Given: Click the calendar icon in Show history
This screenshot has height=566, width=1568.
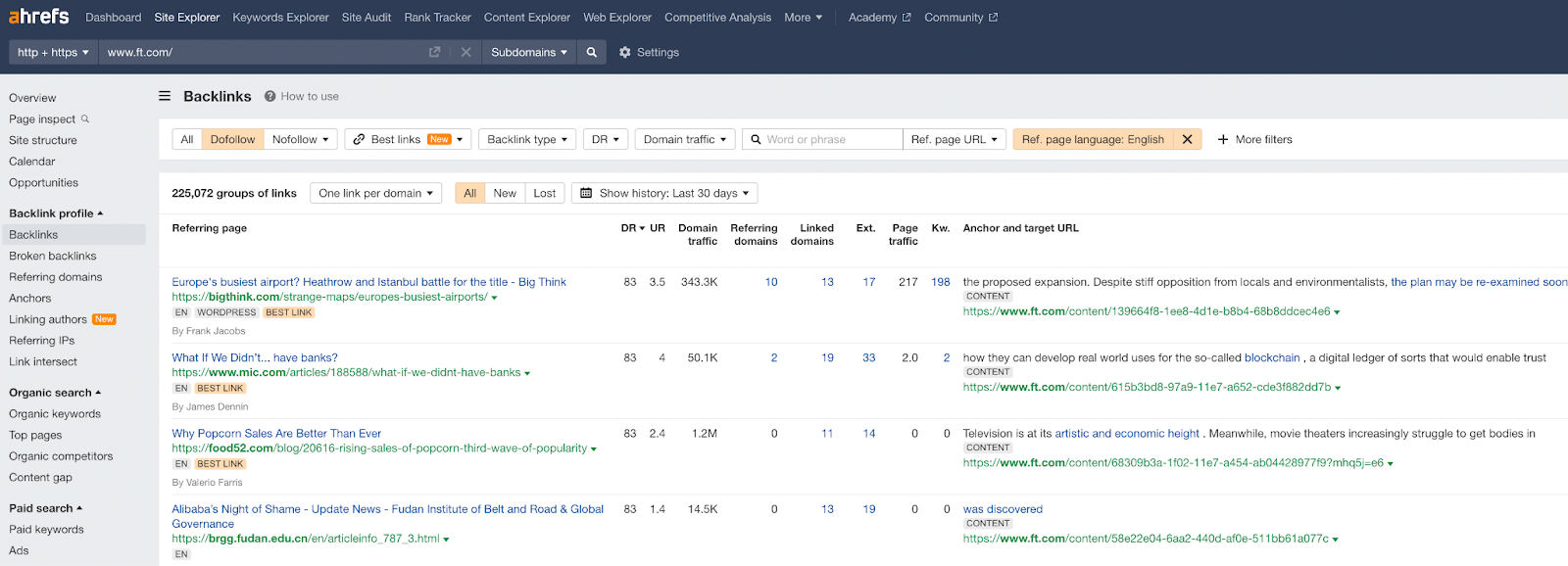Looking at the screenshot, I should [586, 193].
